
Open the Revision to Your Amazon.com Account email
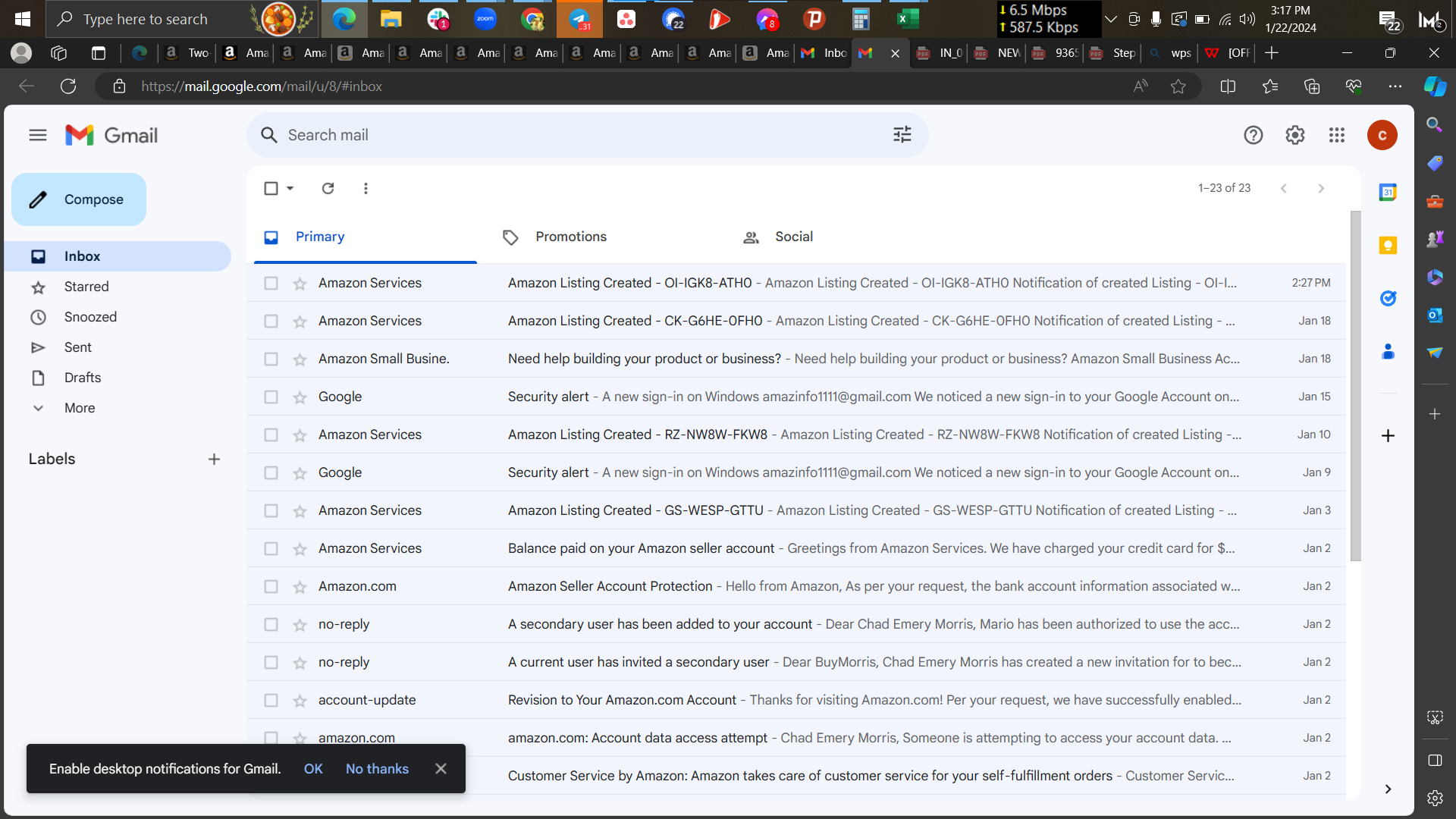(x=796, y=700)
